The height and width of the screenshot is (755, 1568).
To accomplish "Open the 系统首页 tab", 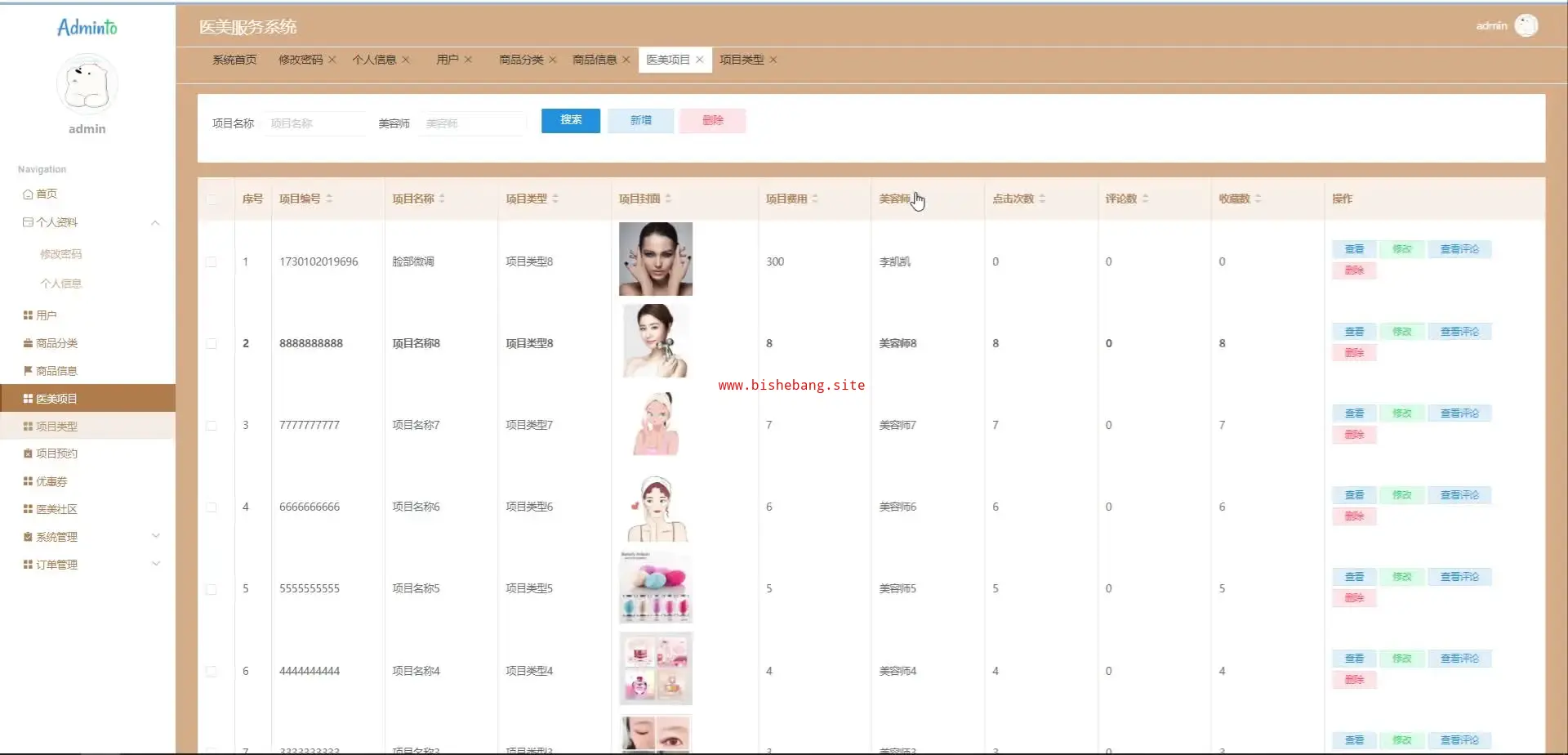I will (x=234, y=60).
